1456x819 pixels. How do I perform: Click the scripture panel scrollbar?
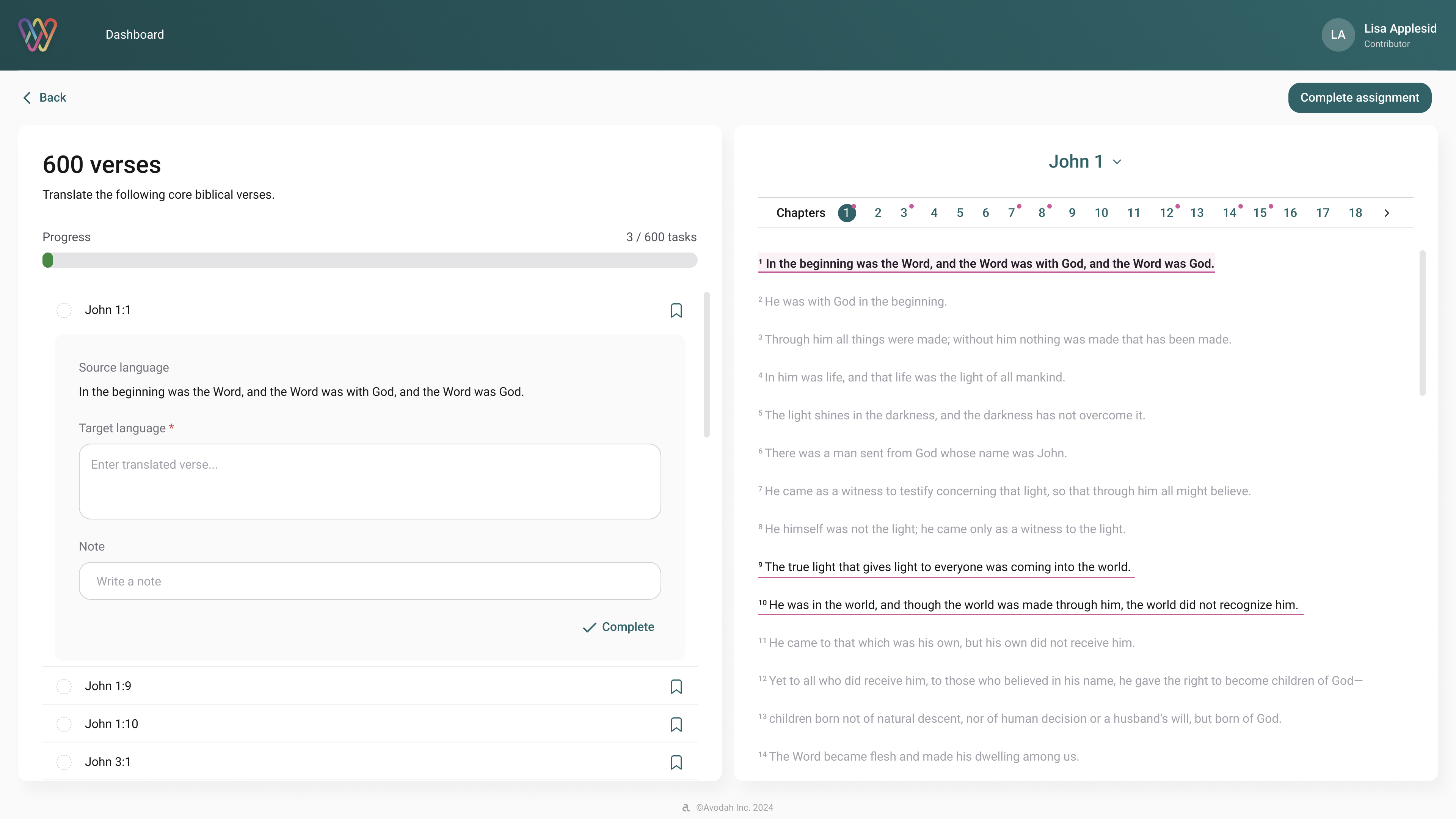(1422, 323)
